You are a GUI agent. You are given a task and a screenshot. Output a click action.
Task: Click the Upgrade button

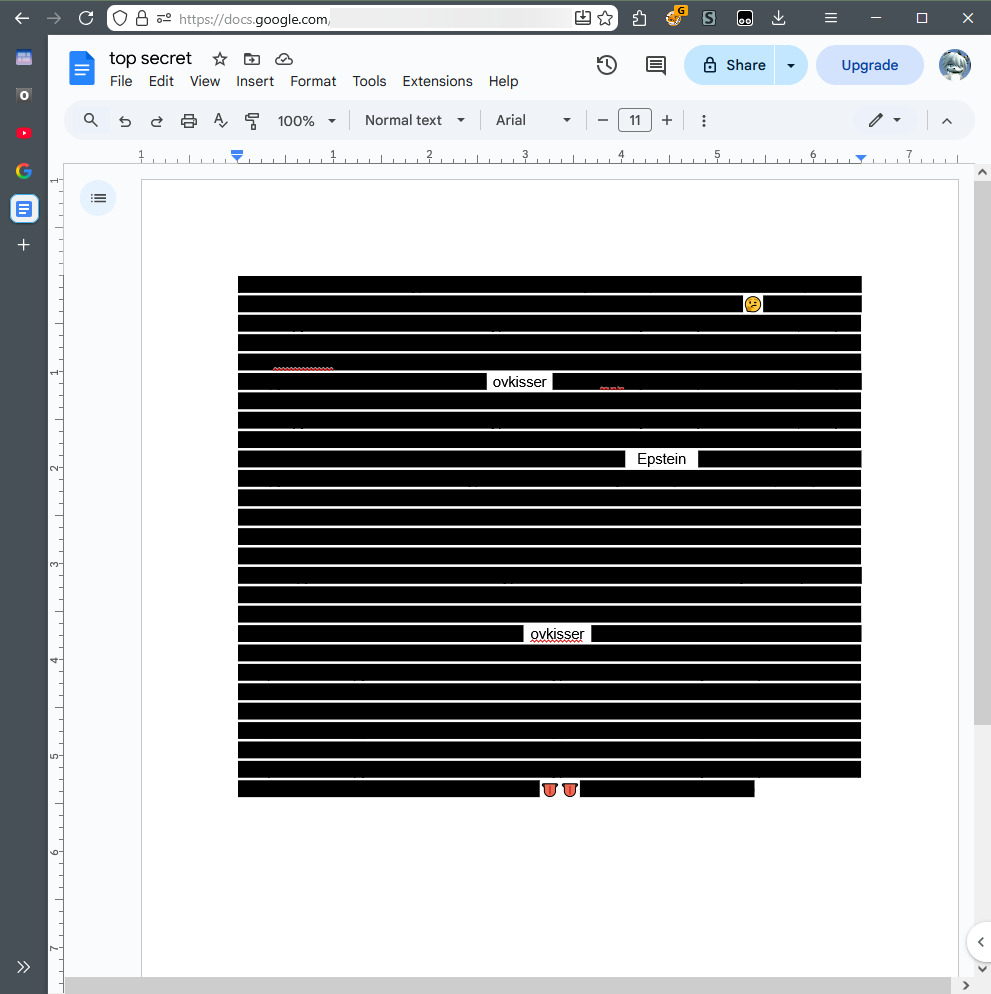869,65
